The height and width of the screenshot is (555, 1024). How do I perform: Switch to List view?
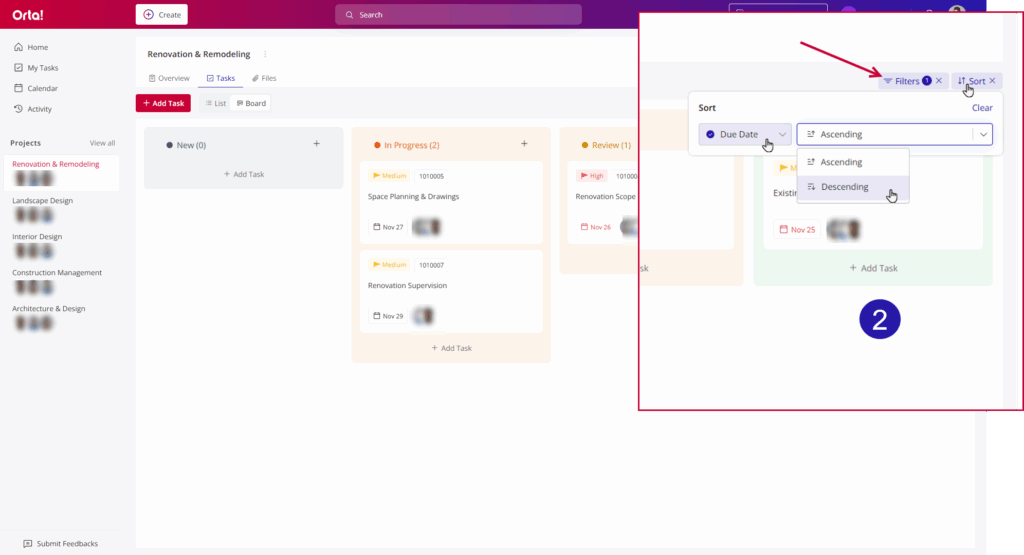(215, 103)
